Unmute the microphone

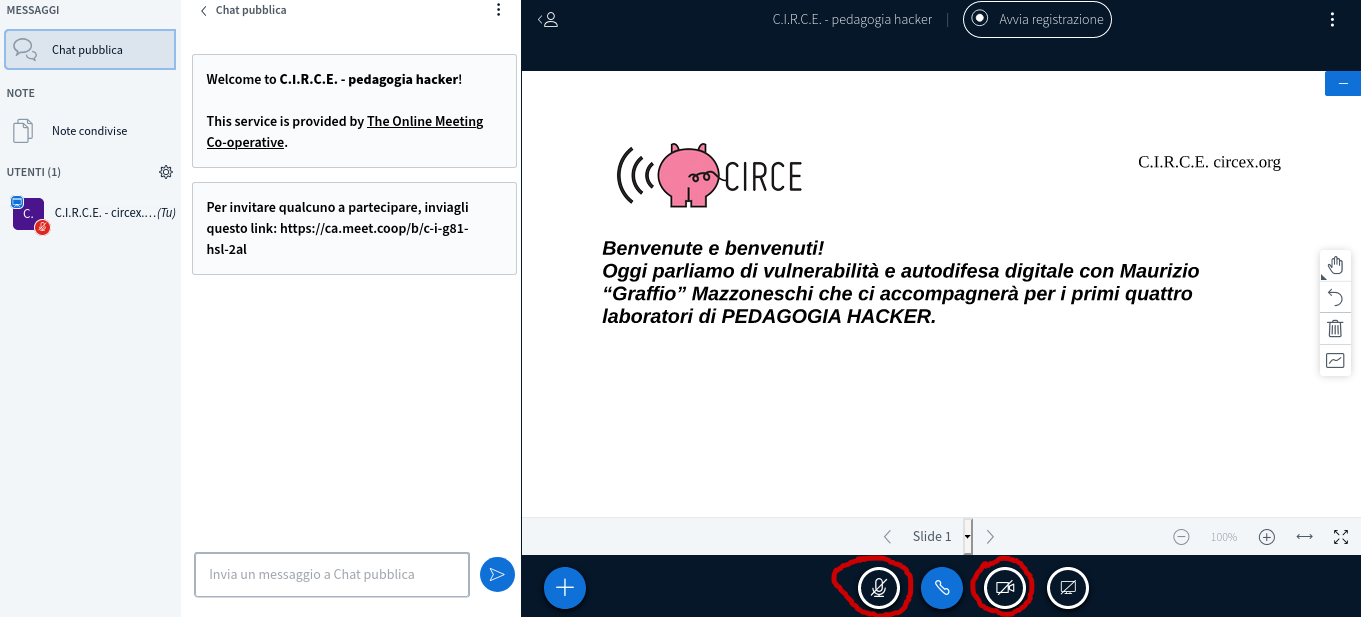tap(879, 588)
